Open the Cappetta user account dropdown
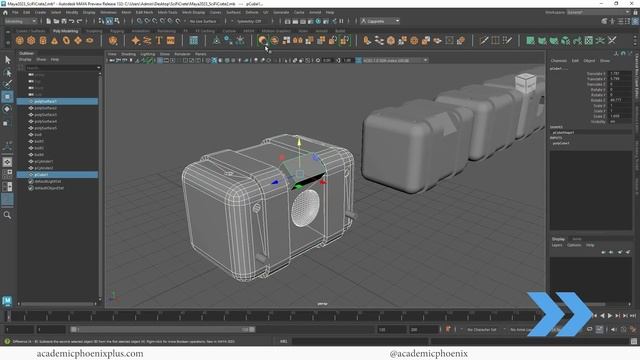Viewport: 640px width, 360px height. tap(380, 21)
